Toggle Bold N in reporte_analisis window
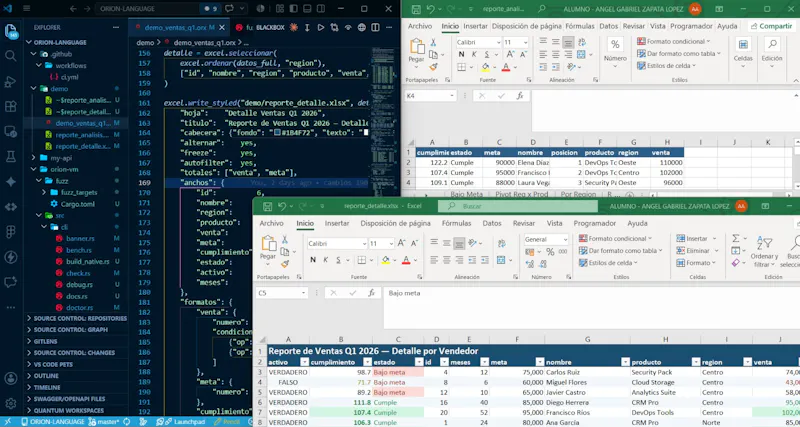Screen dimensions: 800x427 [461, 54]
